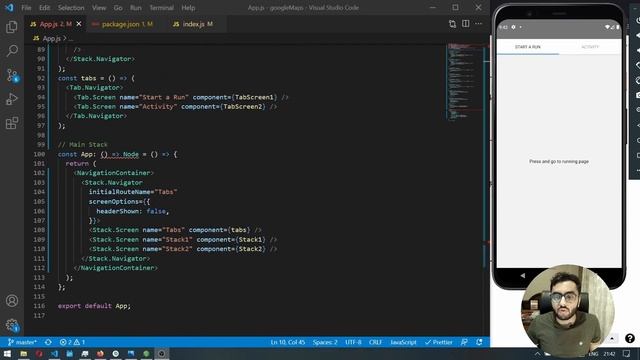Show hidden system tray icons chevron

[537, 353]
